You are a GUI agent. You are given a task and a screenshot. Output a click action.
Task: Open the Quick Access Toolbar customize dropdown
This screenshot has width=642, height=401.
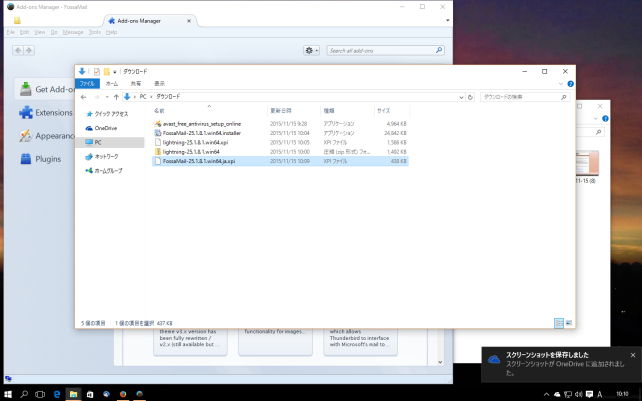115,72
